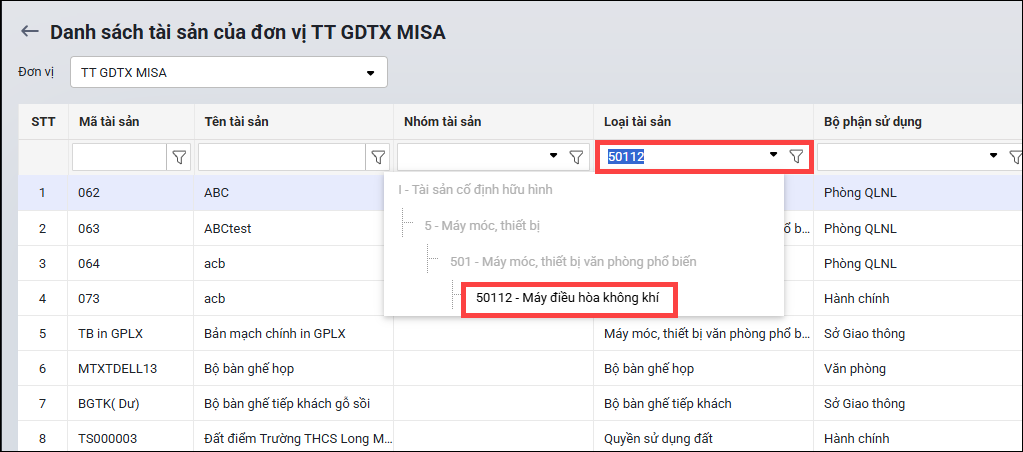This screenshot has height=452, width=1023.
Task: Click the Mã tài sản column header
Action: click(x=109, y=122)
